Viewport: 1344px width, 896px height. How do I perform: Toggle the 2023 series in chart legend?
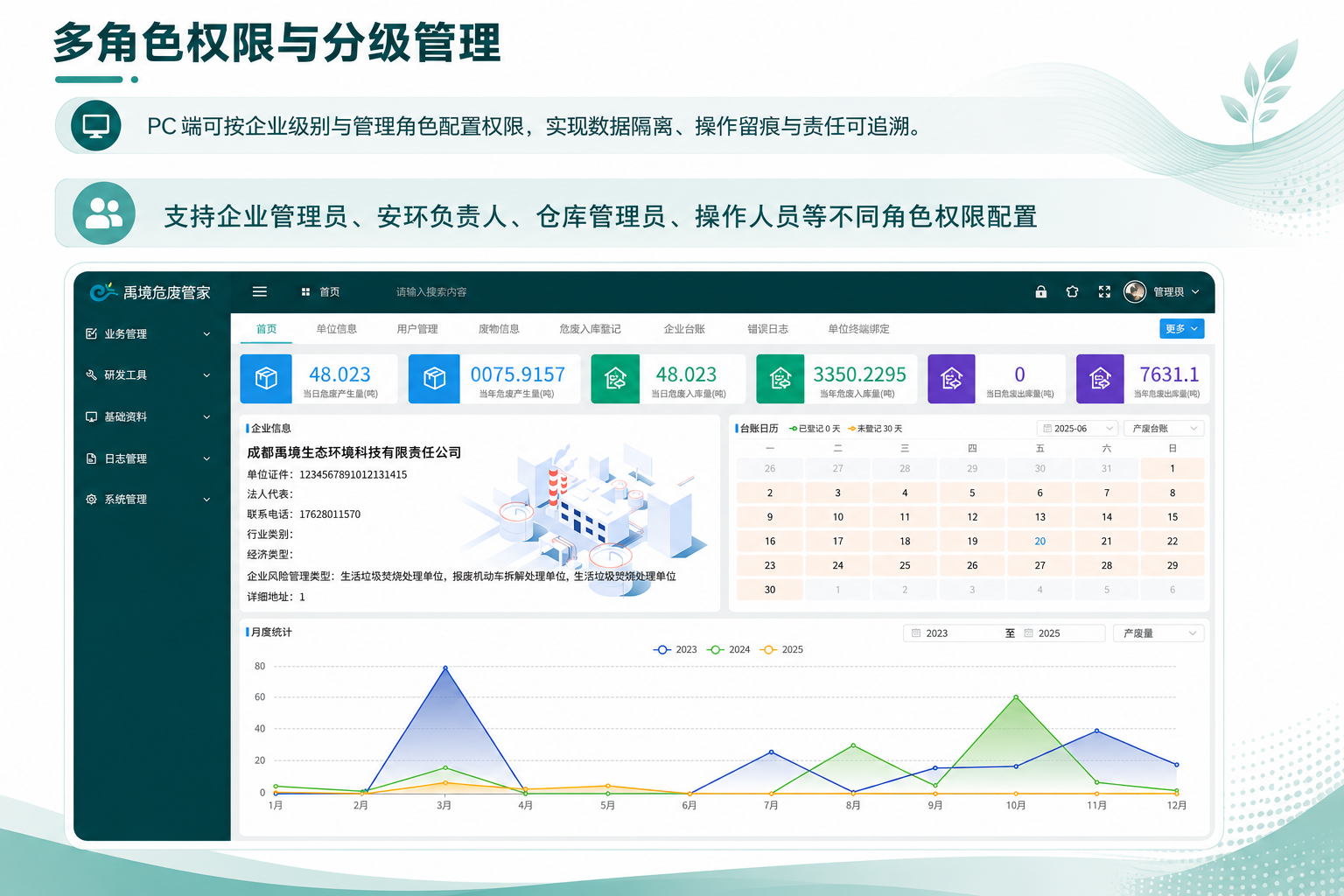675,649
